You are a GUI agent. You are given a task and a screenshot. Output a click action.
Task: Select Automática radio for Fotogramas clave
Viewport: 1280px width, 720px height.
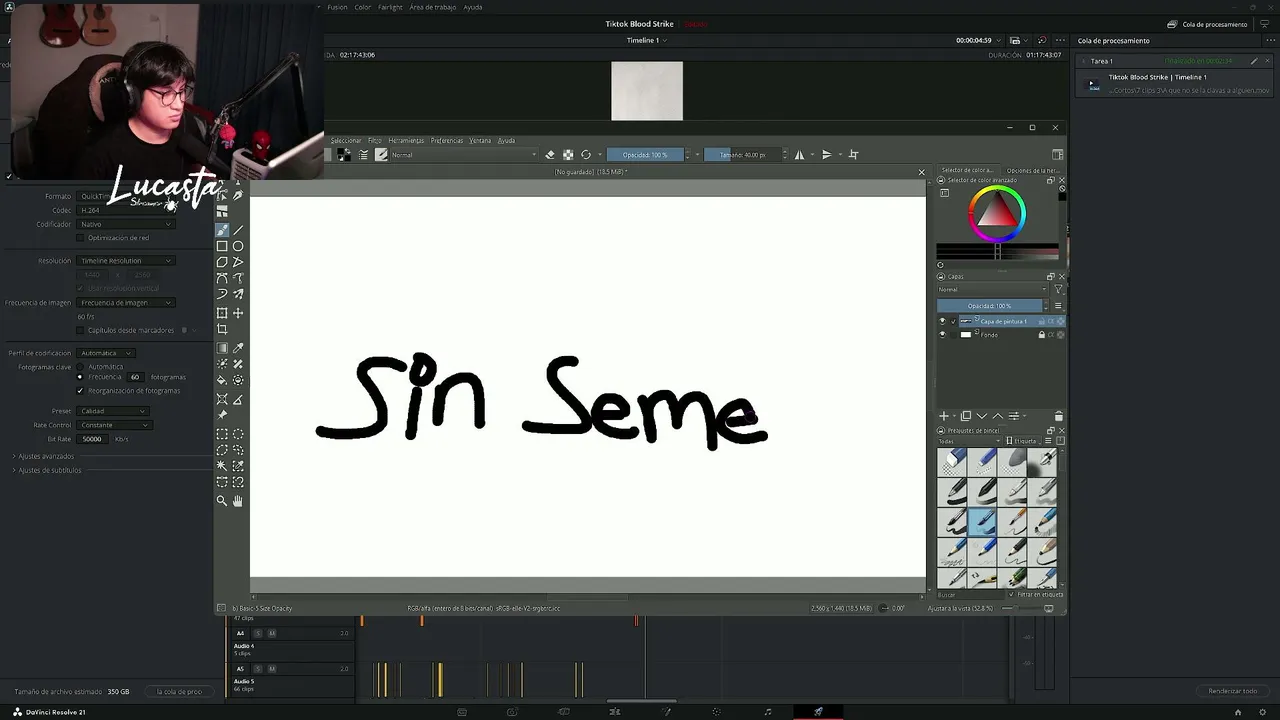pos(80,367)
